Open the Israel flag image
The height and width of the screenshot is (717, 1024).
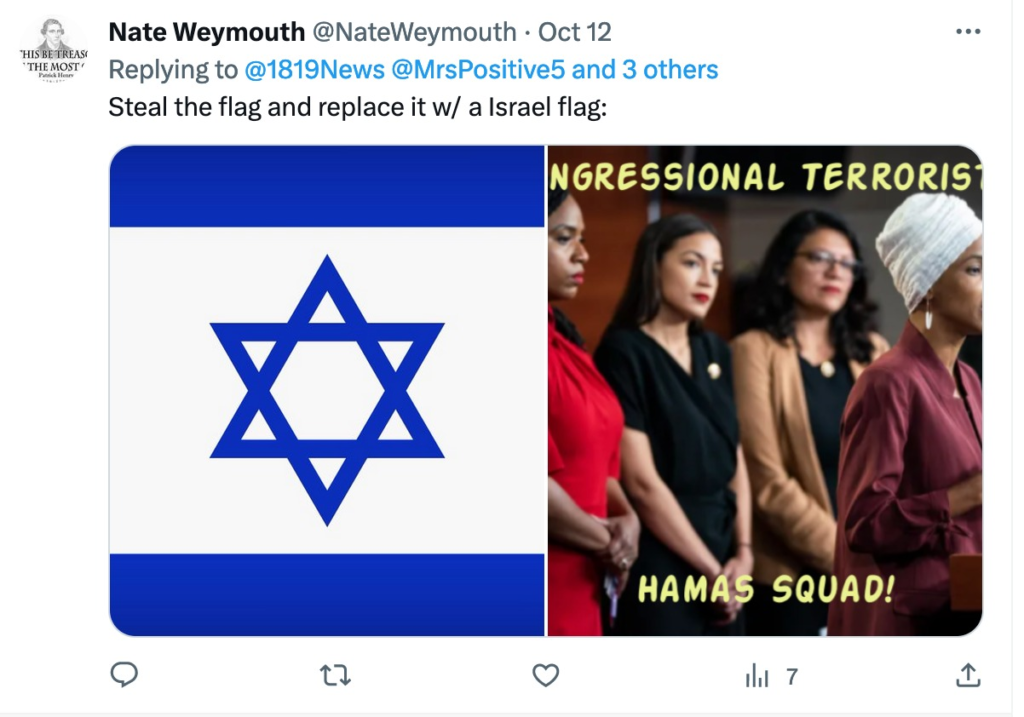(x=327, y=390)
